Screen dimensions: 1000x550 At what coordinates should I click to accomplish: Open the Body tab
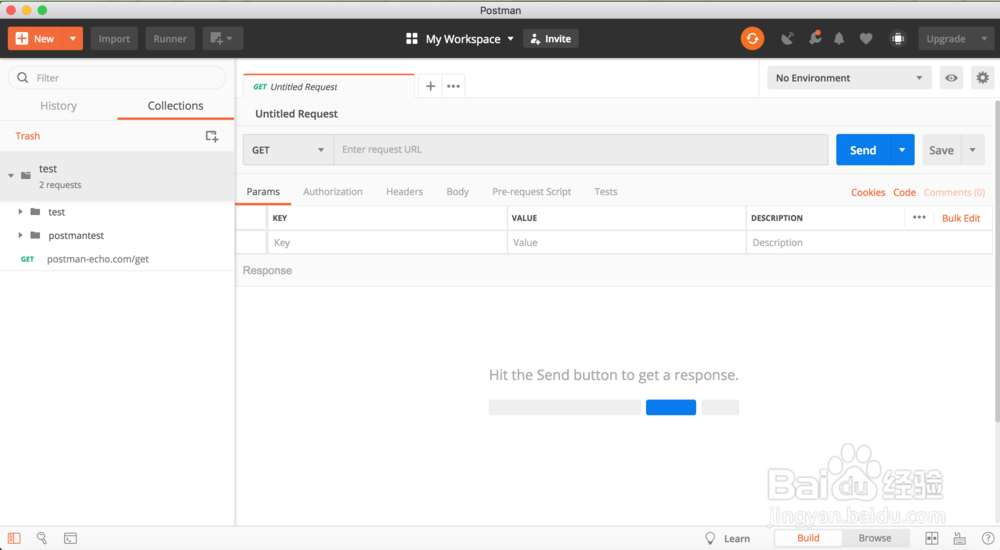(x=457, y=191)
